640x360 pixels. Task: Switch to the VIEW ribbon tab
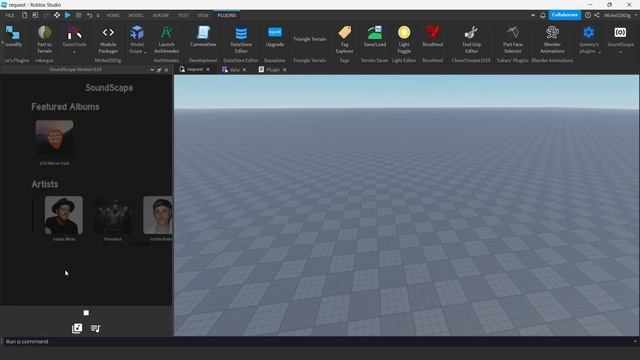pyautogui.click(x=203, y=15)
